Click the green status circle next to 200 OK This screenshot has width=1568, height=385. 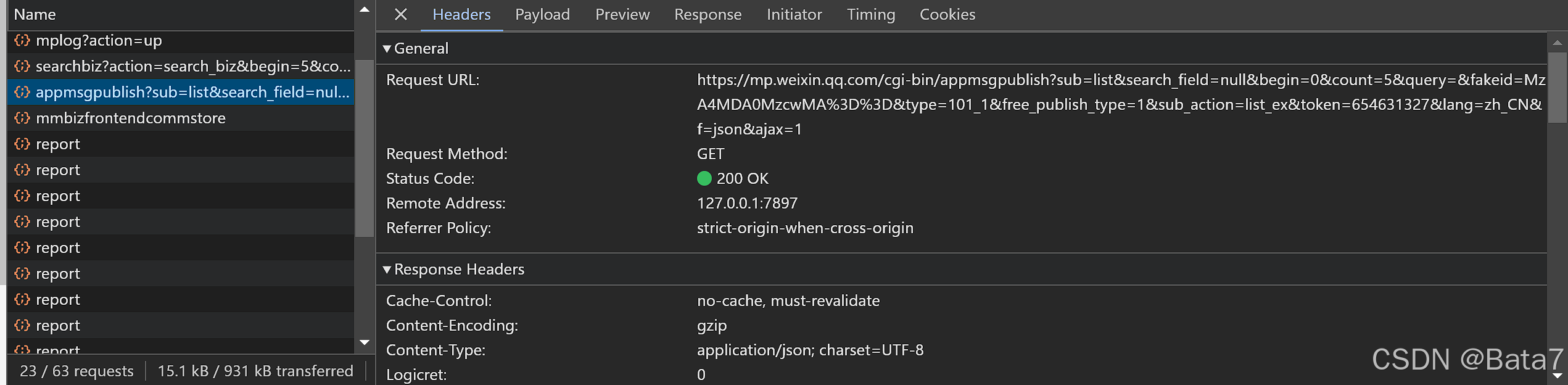pos(704,178)
